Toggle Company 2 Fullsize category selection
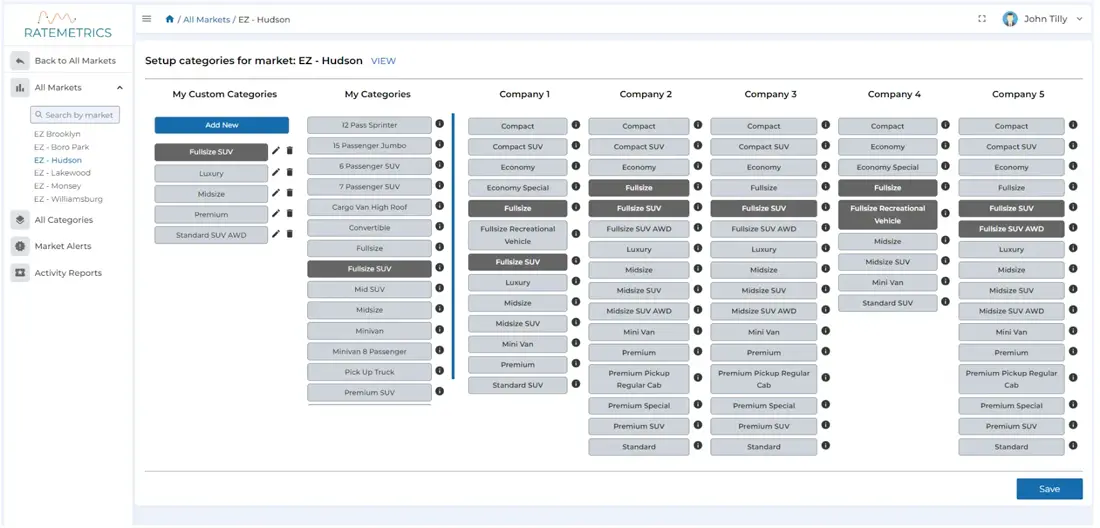Image resolution: width=1100 pixels, height=528 pixels. 638,188
